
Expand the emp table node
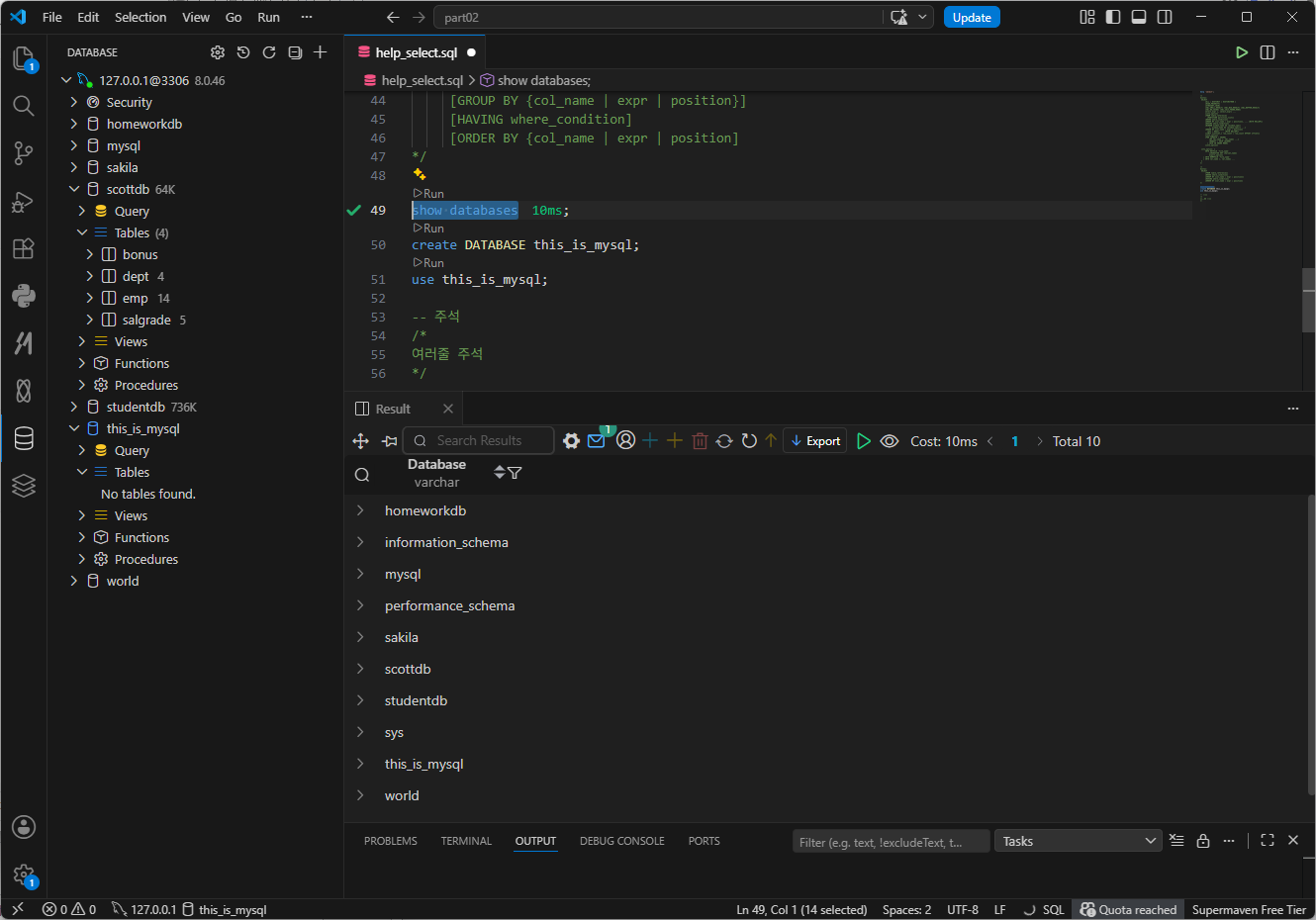click(x=90, y=298)
